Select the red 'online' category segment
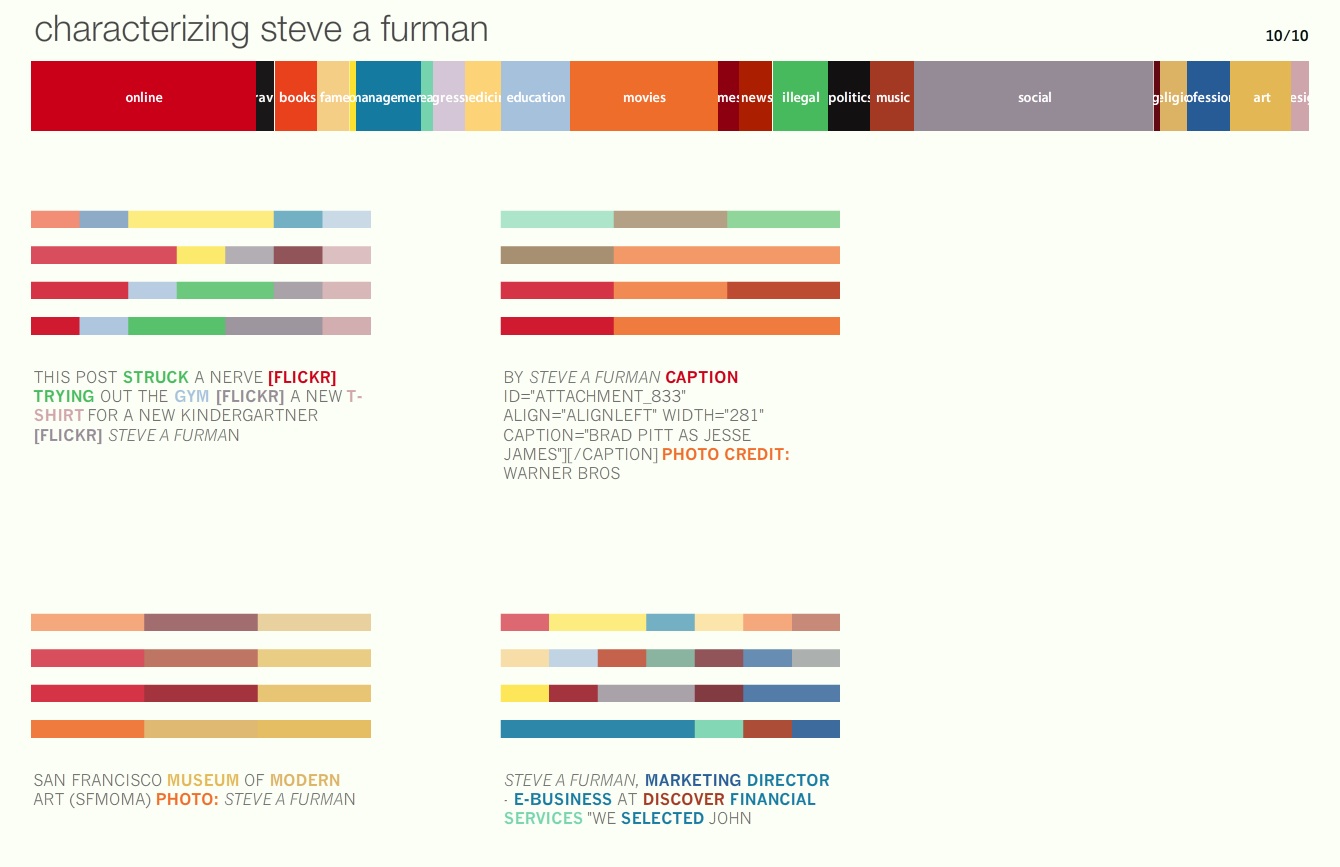Image resolution: width=1340 pixels, height=867 pixels. [x=143, y=97]
